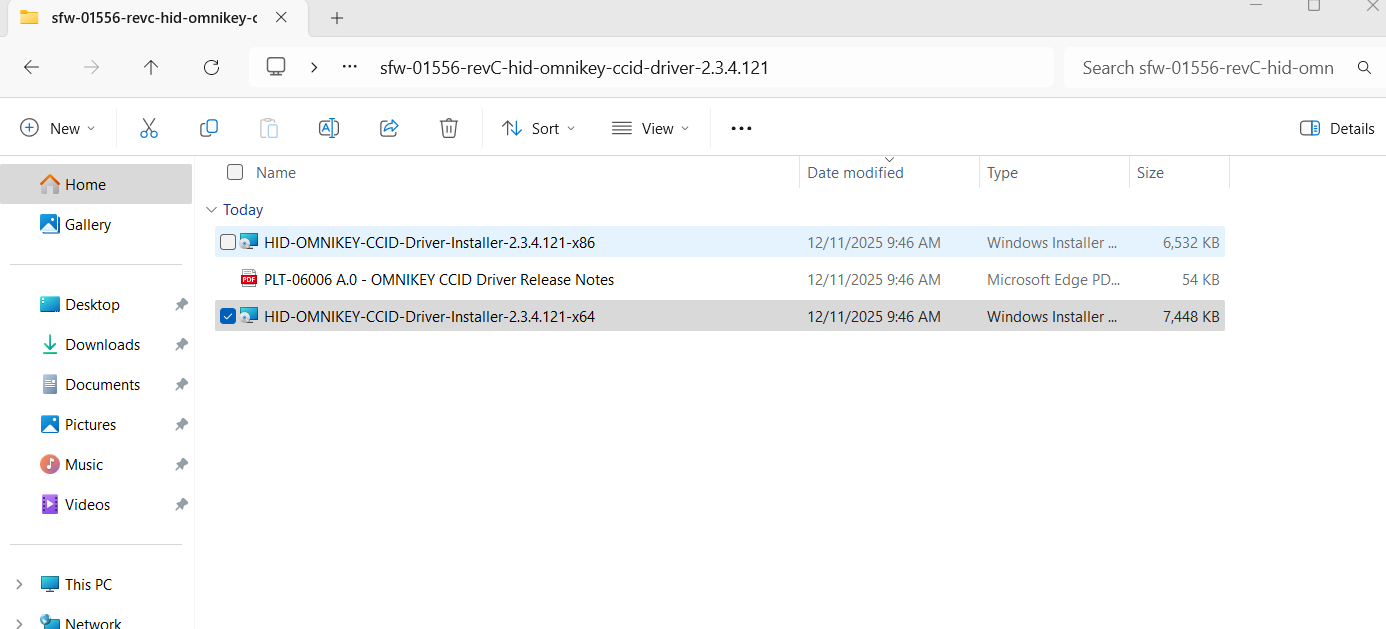Open the Sort dropdown
This screenshot has height=629, width=1386.
(539, 128)
